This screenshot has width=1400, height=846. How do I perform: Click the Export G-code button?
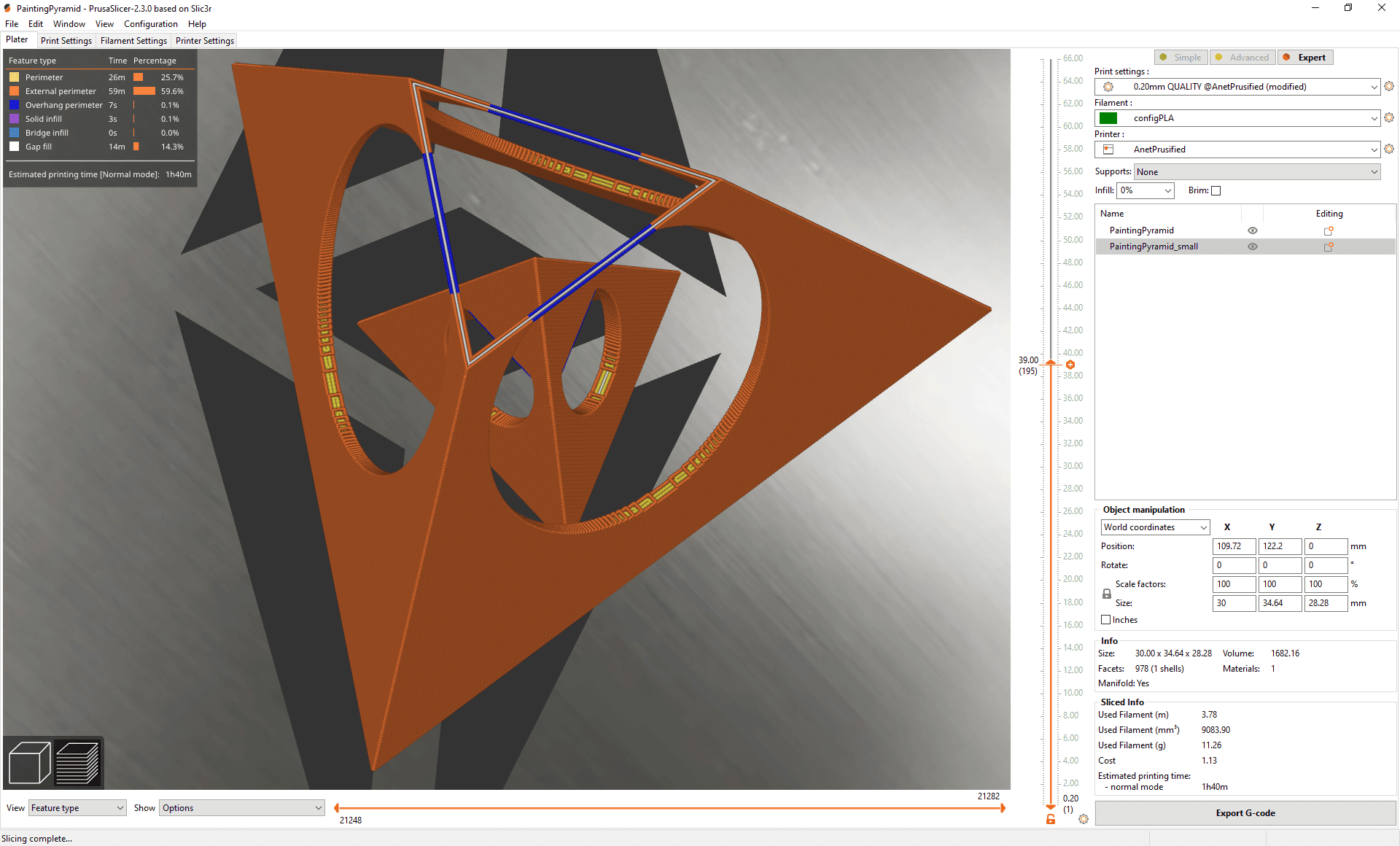coord(1245,813)
